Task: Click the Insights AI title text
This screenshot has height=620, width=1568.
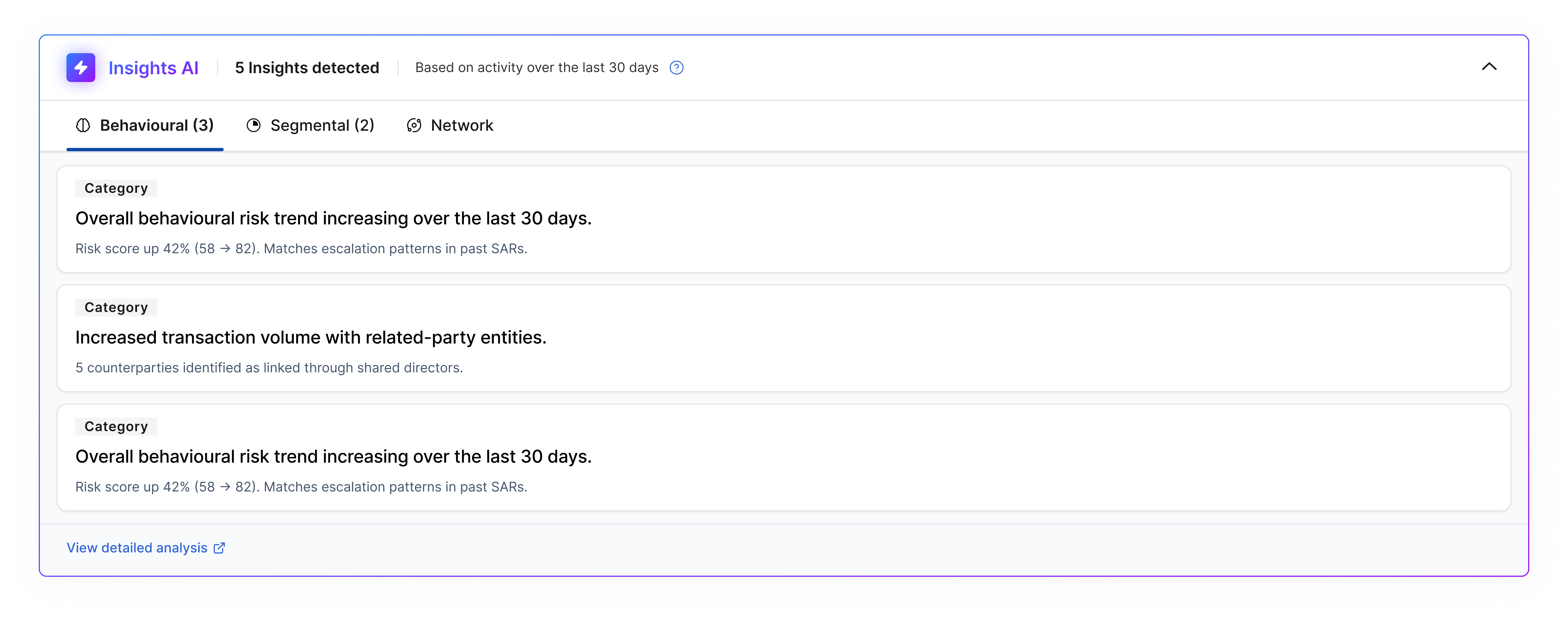Action: 153,68
